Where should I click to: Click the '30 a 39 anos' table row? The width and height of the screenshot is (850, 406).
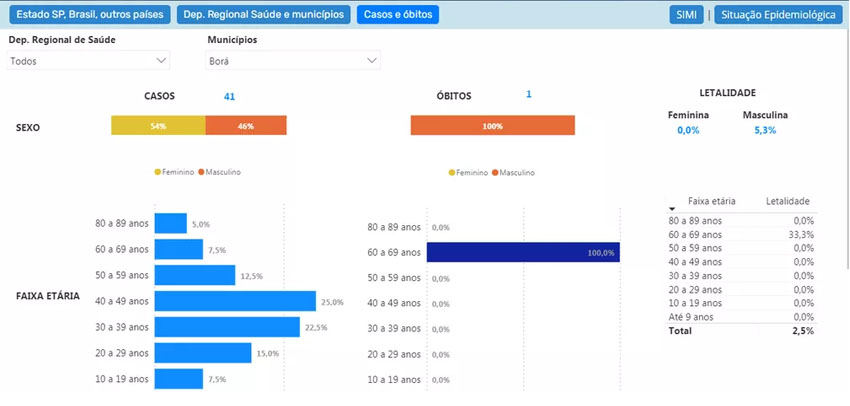pyautogui.click(x=741, y=275)
